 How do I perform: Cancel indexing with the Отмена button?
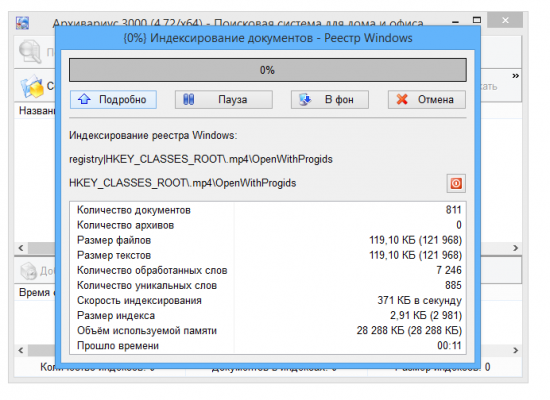point(427,100)
